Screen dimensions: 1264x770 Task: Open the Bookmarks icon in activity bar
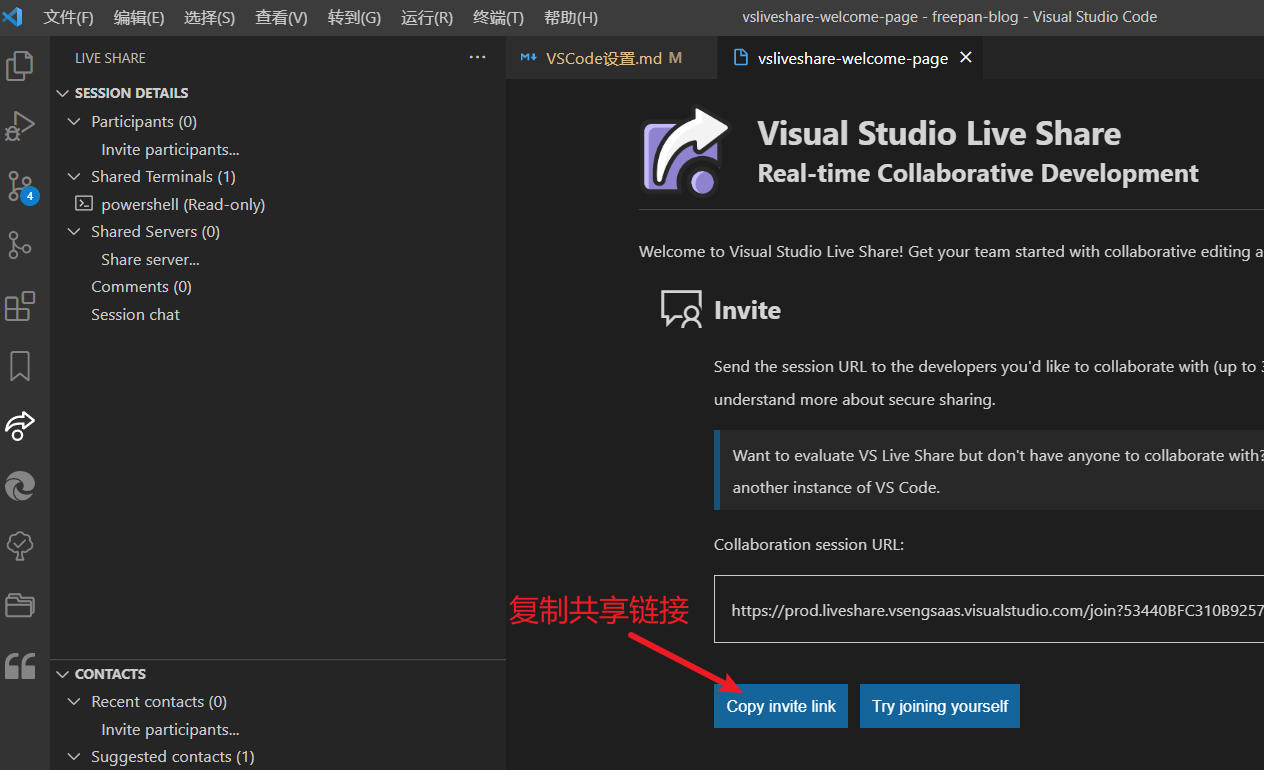pos(20,366)
